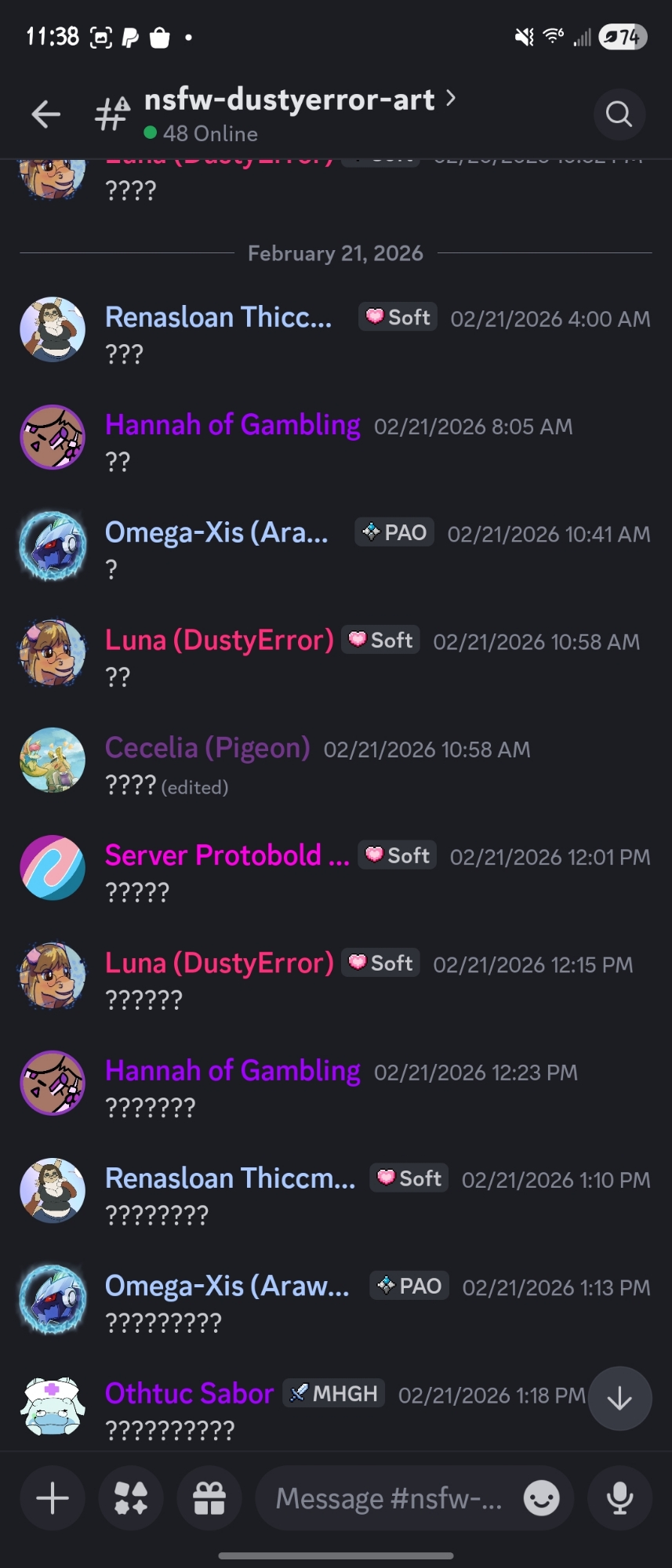The image size is (672, 1568).
Task: Open the 10:41 AM Omega-Xis avatar
Action: point(53,545)
